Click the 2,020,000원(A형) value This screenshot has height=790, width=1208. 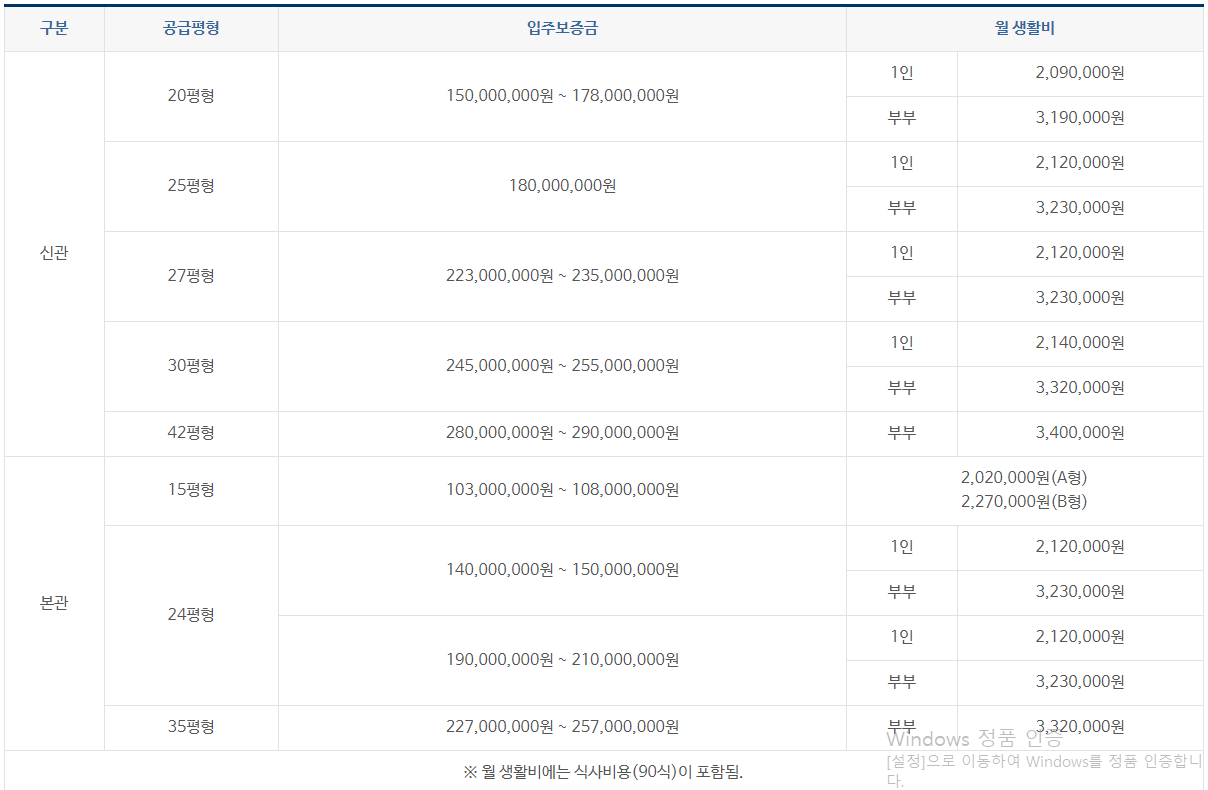pos(1024,479)
